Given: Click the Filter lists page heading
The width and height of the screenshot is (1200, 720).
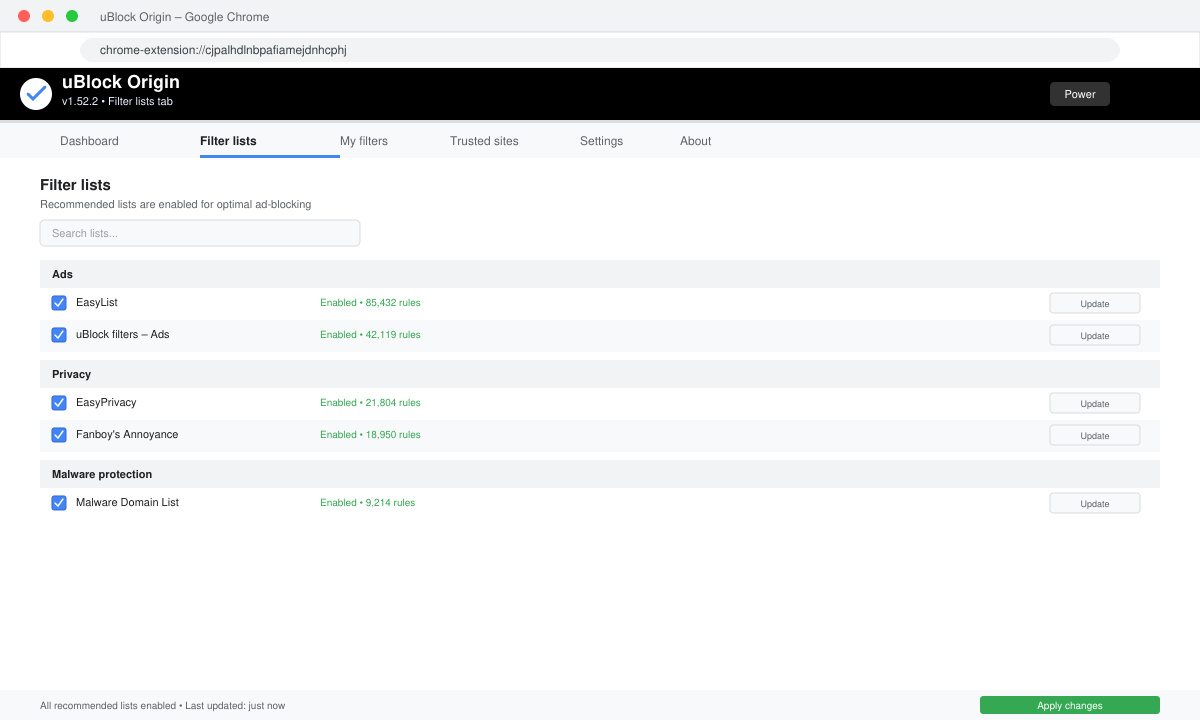Looking at the screenshot, I should click(75, 185).
